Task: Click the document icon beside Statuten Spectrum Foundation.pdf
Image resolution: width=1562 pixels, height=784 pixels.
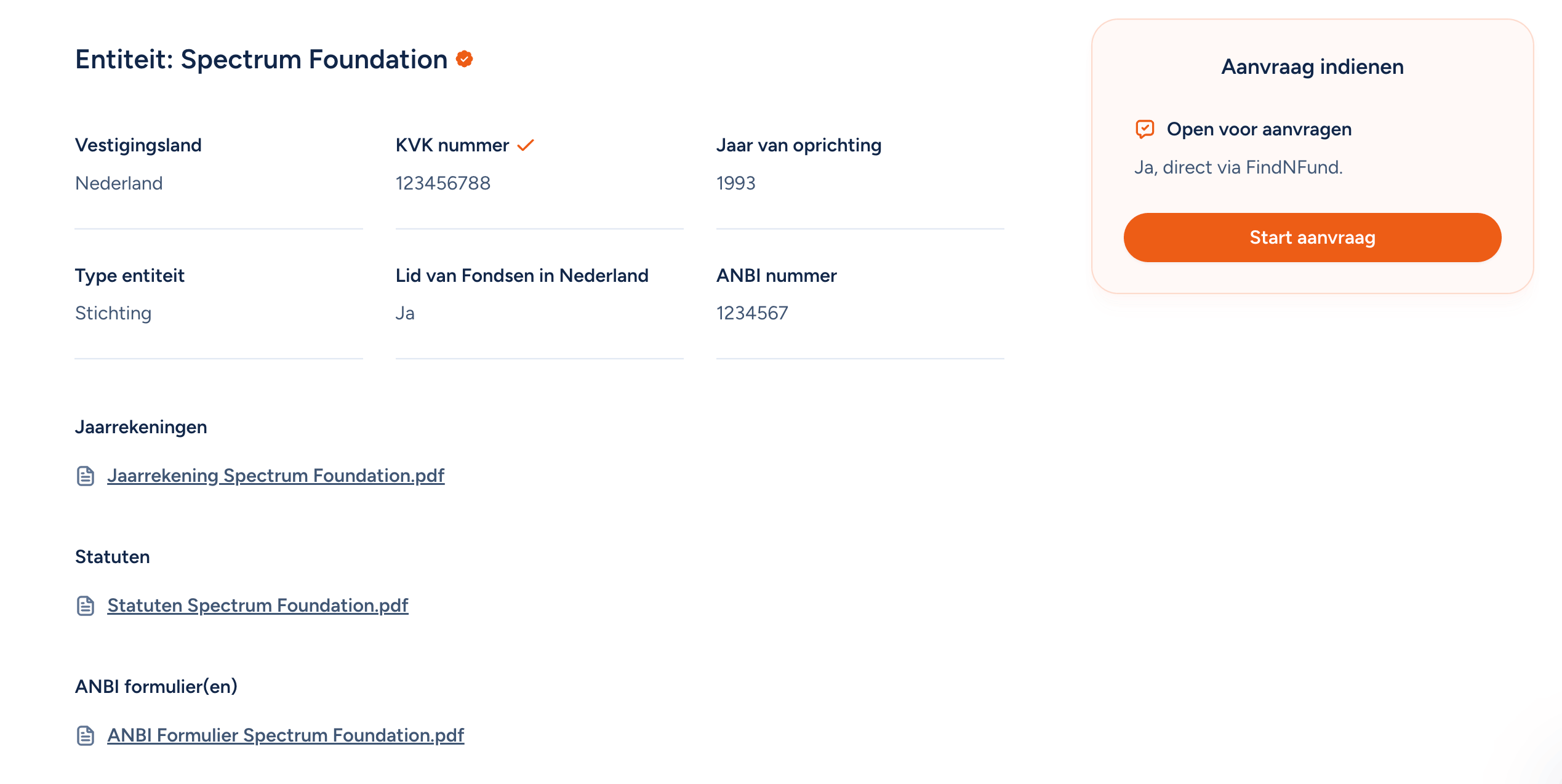Action: (84, 605)
